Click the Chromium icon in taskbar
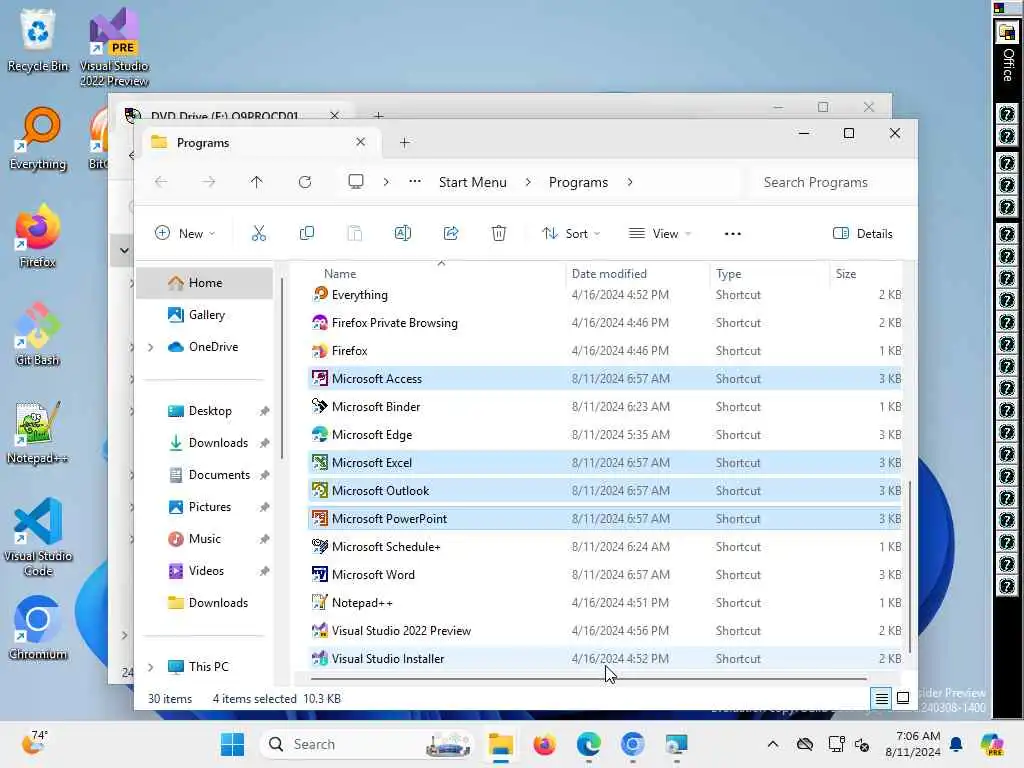1024x768 pixels. coord(632,744)
